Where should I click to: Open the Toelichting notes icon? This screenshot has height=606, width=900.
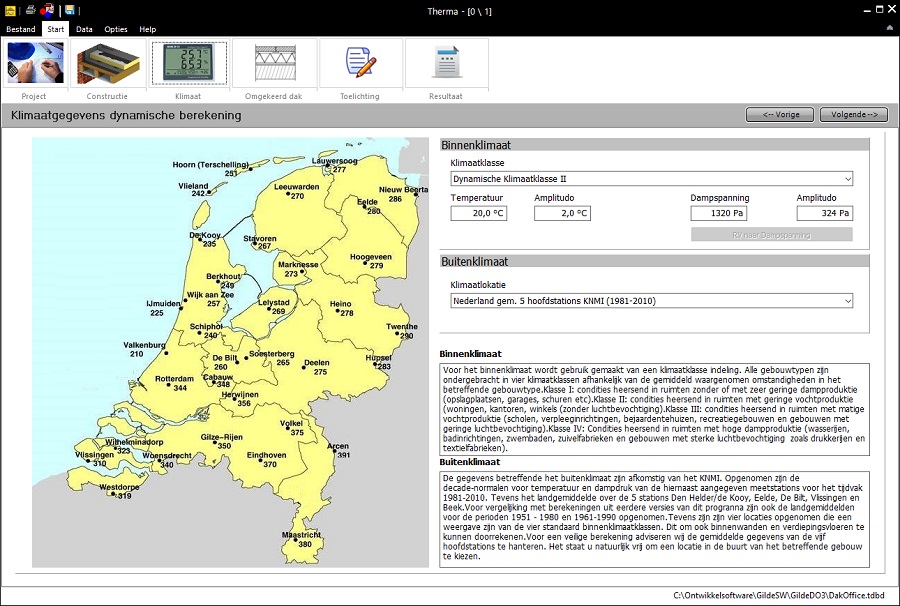[x=360, y=64]
